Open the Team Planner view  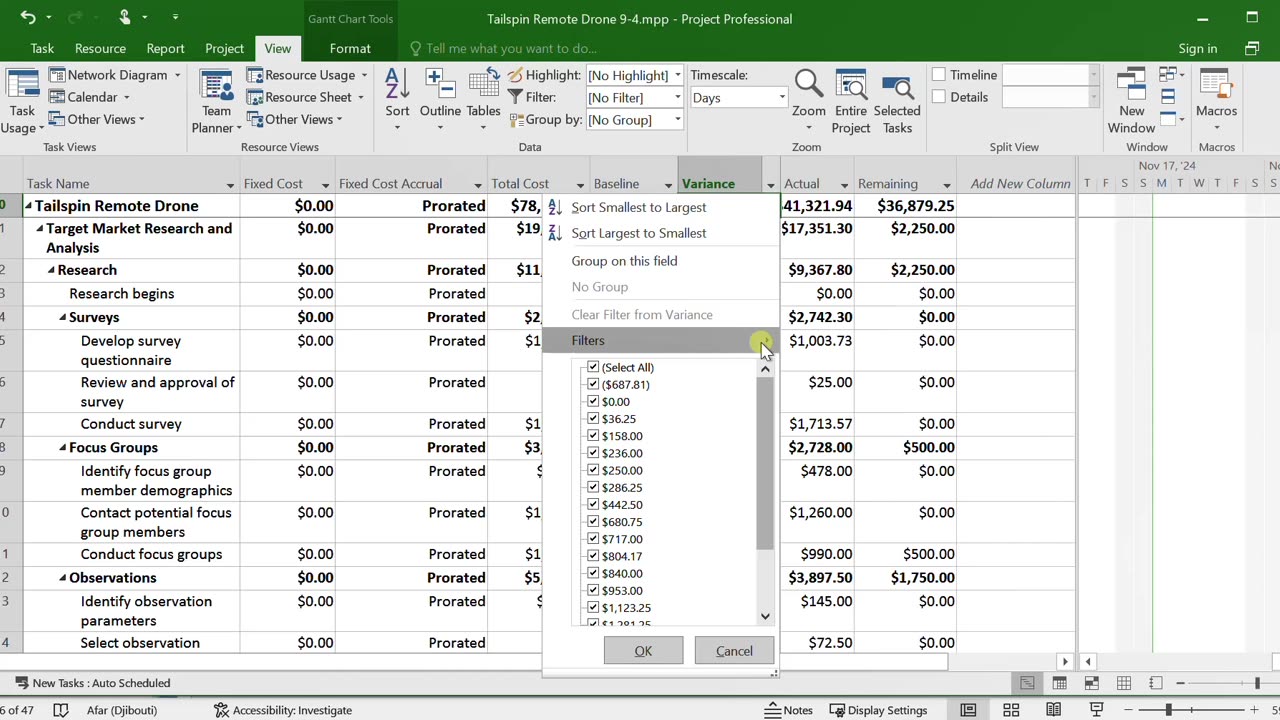tap(216, 102)
